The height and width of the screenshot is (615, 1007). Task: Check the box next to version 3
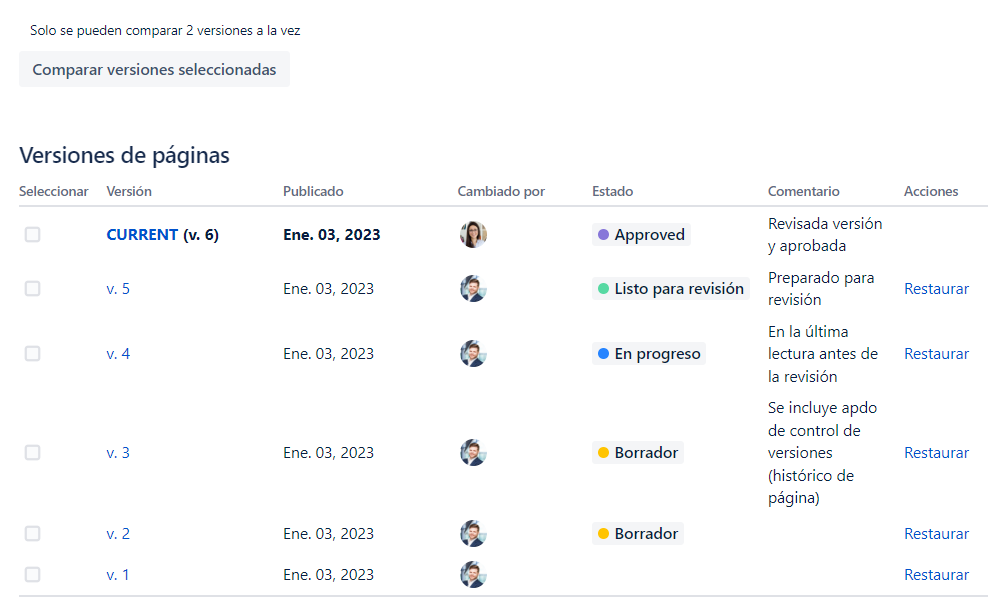point(33,453)
